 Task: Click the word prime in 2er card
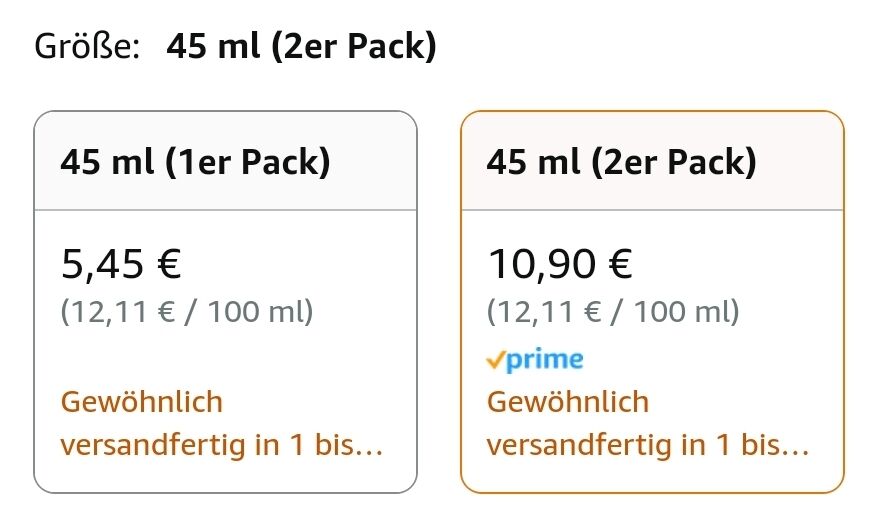tap(544, 360)
